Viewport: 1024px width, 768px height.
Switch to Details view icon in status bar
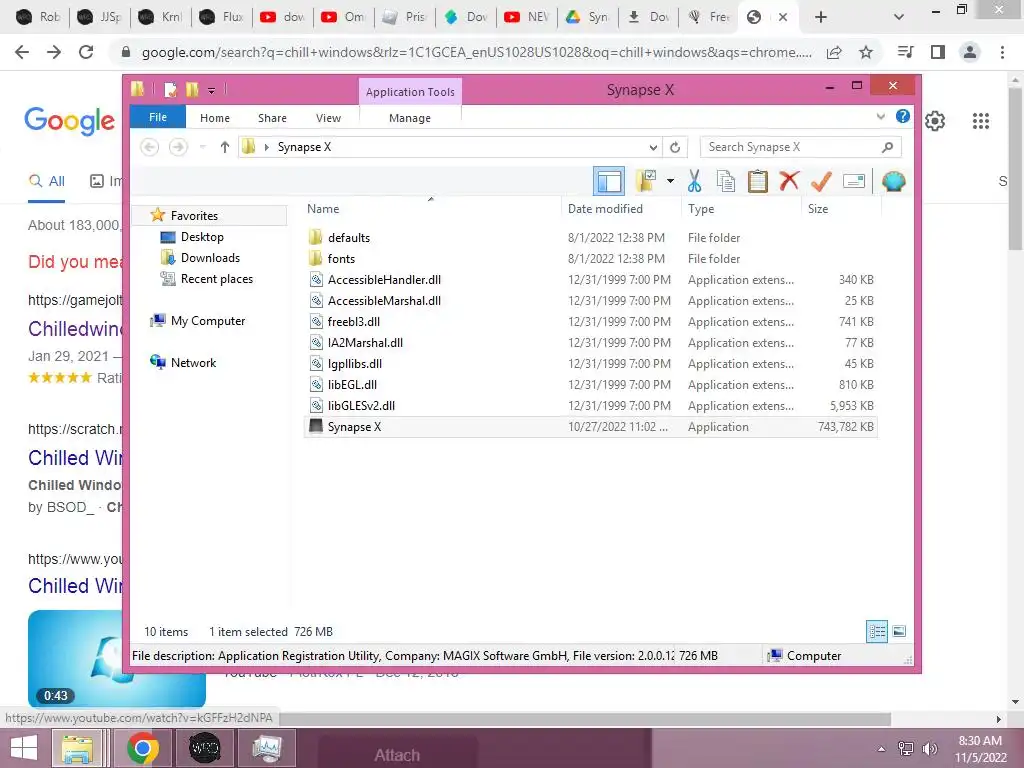coord(877,631)
